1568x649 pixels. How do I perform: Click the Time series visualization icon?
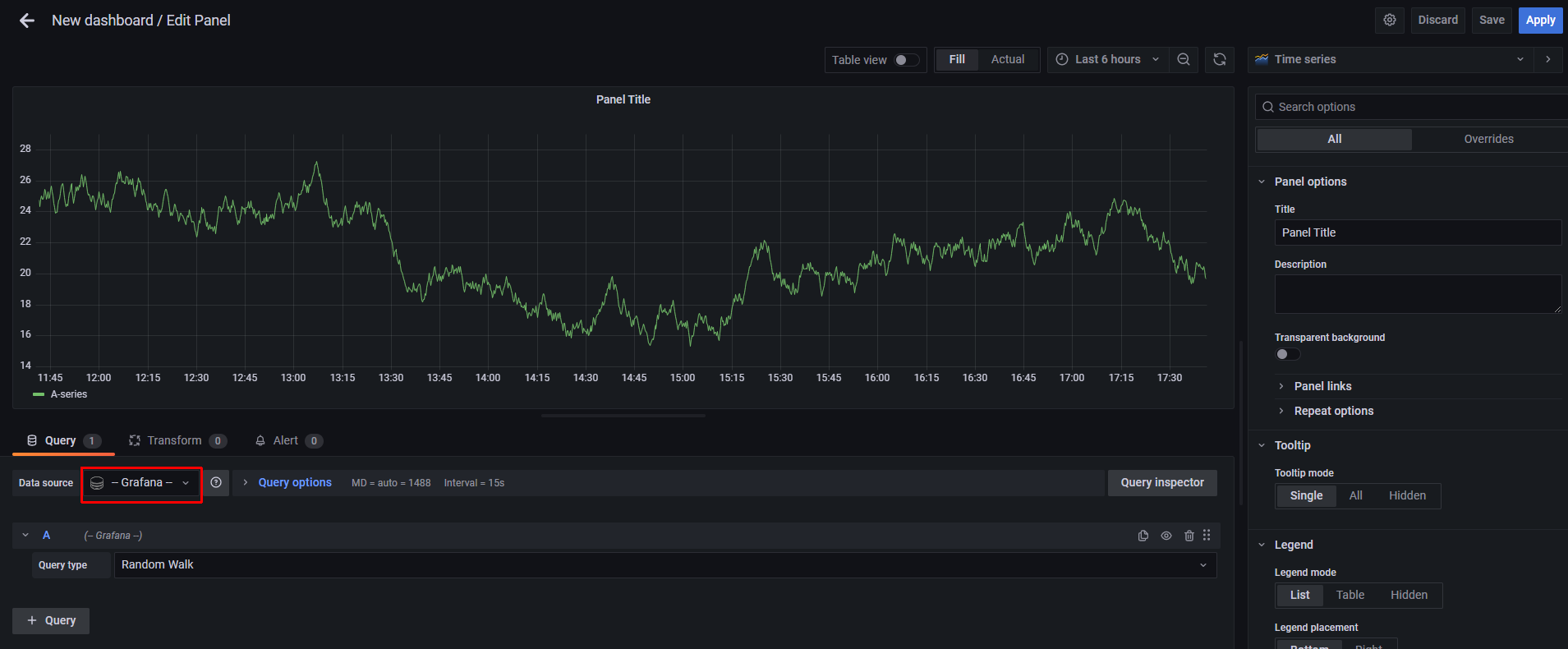(x=1262, y=60)
